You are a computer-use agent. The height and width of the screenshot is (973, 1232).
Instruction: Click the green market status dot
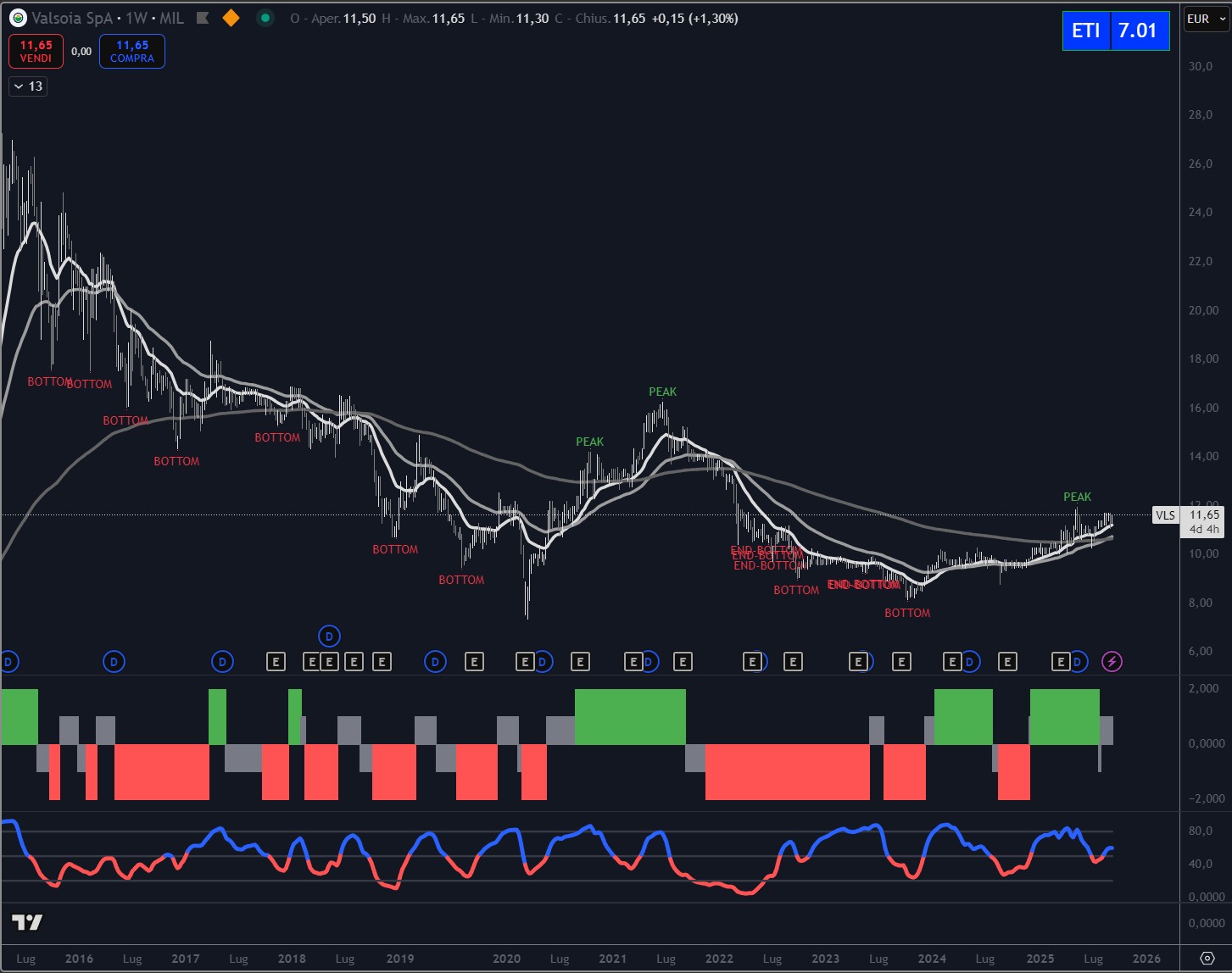pos(265,18)
